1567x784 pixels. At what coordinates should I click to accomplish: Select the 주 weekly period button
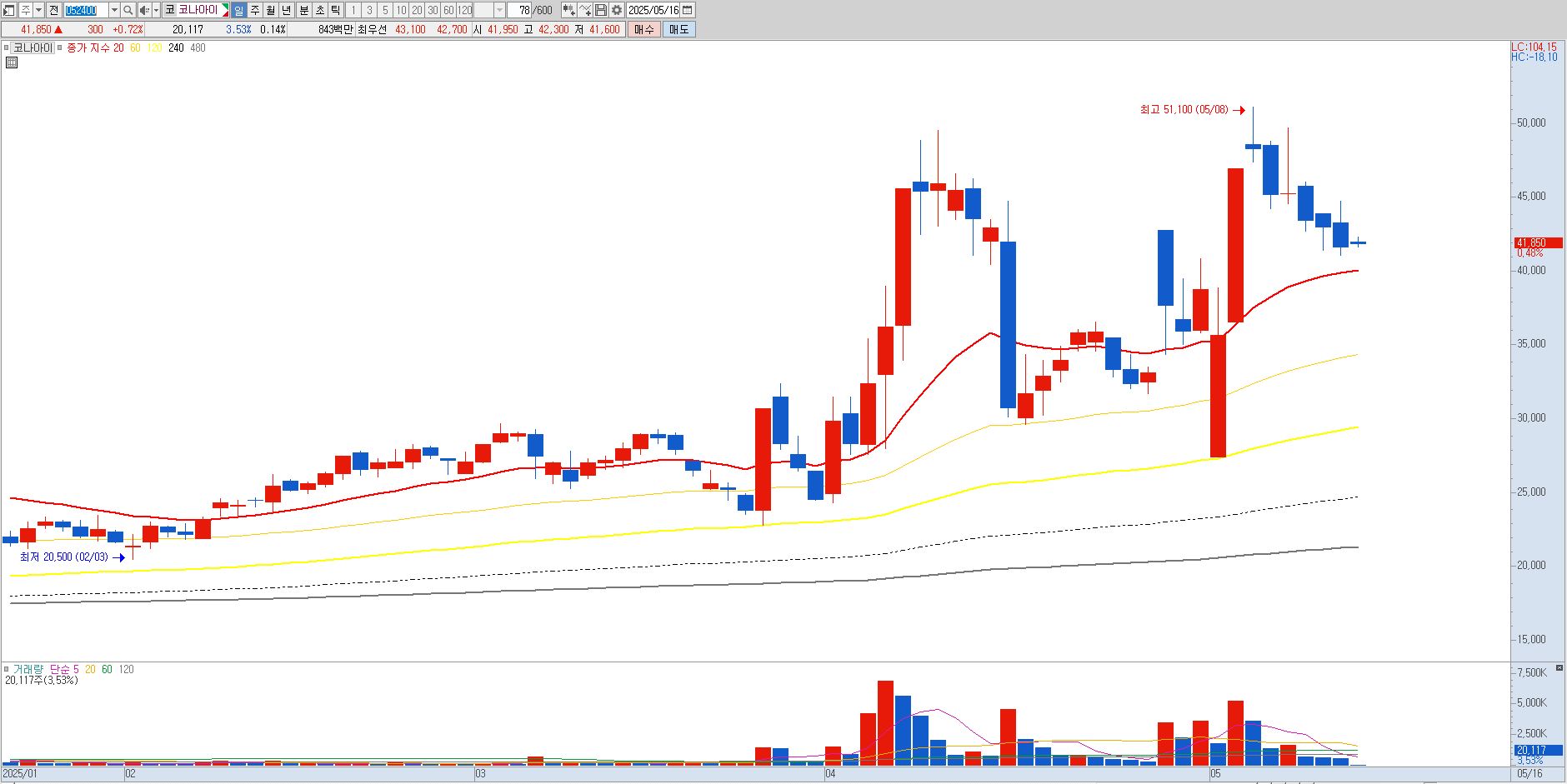[255, 10]
